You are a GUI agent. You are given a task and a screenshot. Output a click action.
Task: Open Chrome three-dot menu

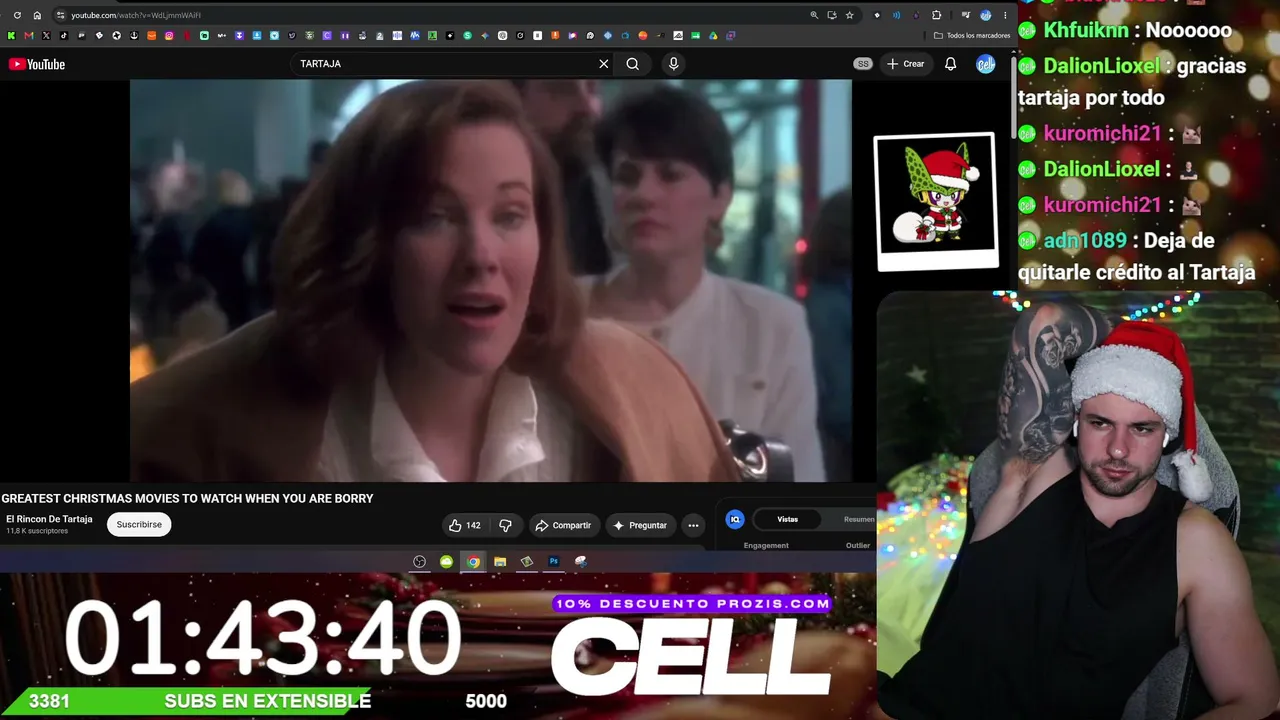[1005, 15]
